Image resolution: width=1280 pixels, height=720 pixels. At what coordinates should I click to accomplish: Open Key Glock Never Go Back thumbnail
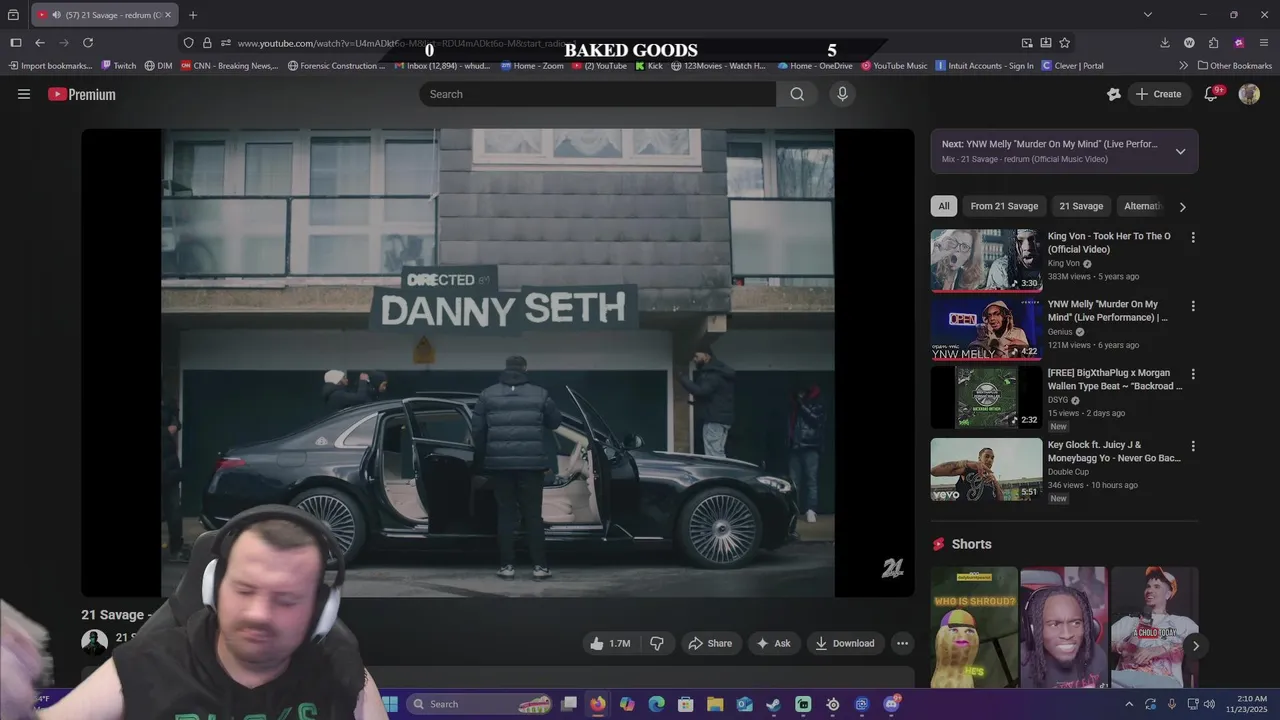tap(986, 469)
